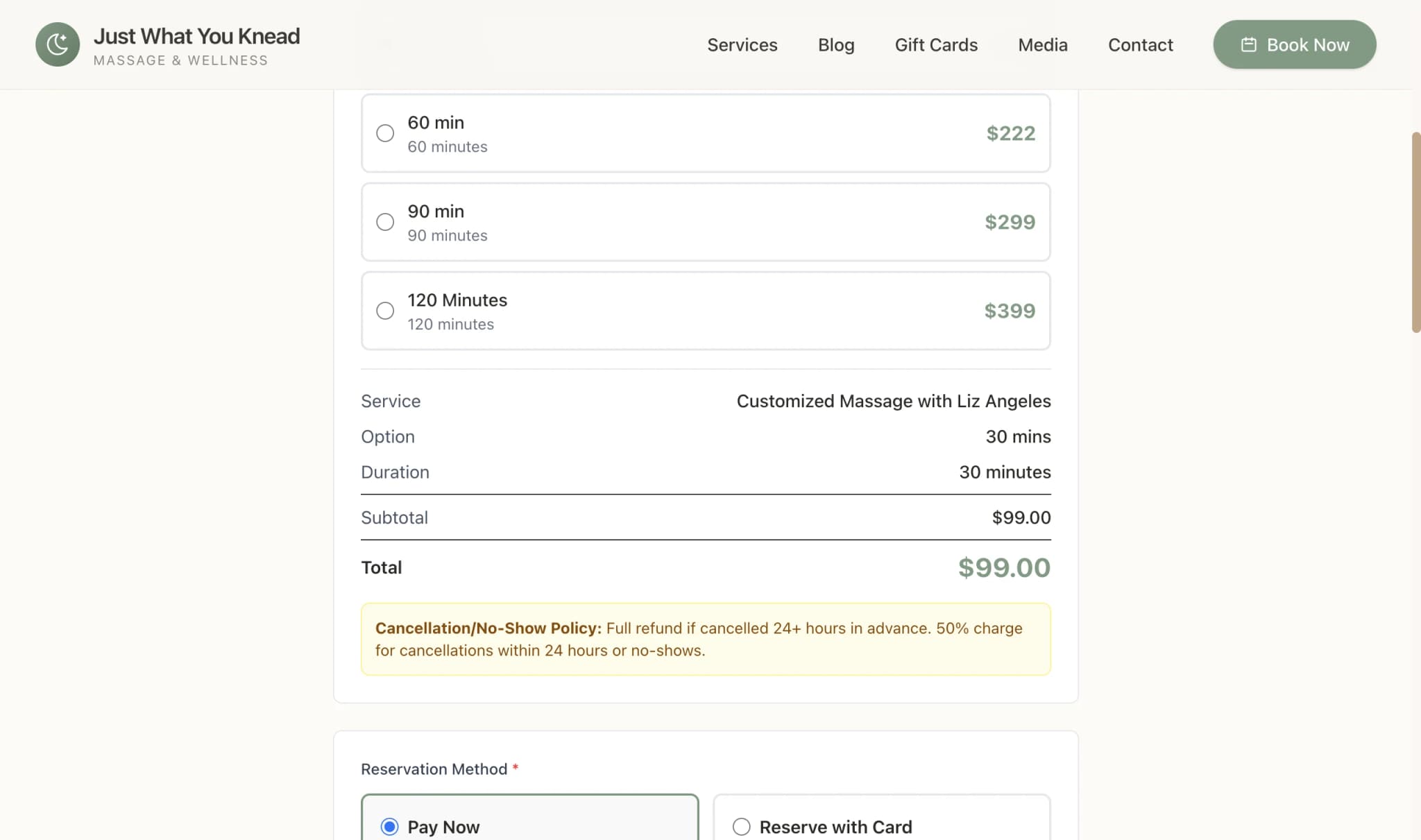Click the Duration label
The width and height of the screenshot is (1421, 840).
coord(395,472)
